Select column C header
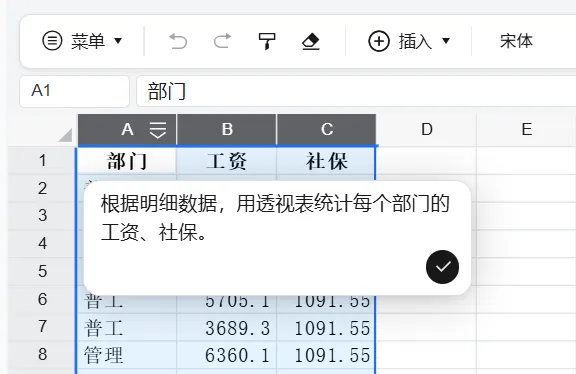This screenshot has height=374, width=576. click(327, 130)
